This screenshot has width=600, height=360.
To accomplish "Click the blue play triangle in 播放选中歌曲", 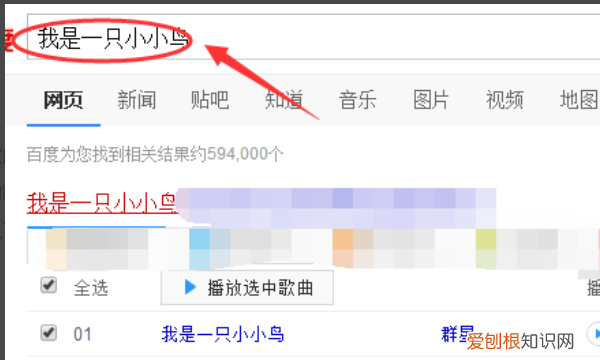I will (x=190, y=287).
